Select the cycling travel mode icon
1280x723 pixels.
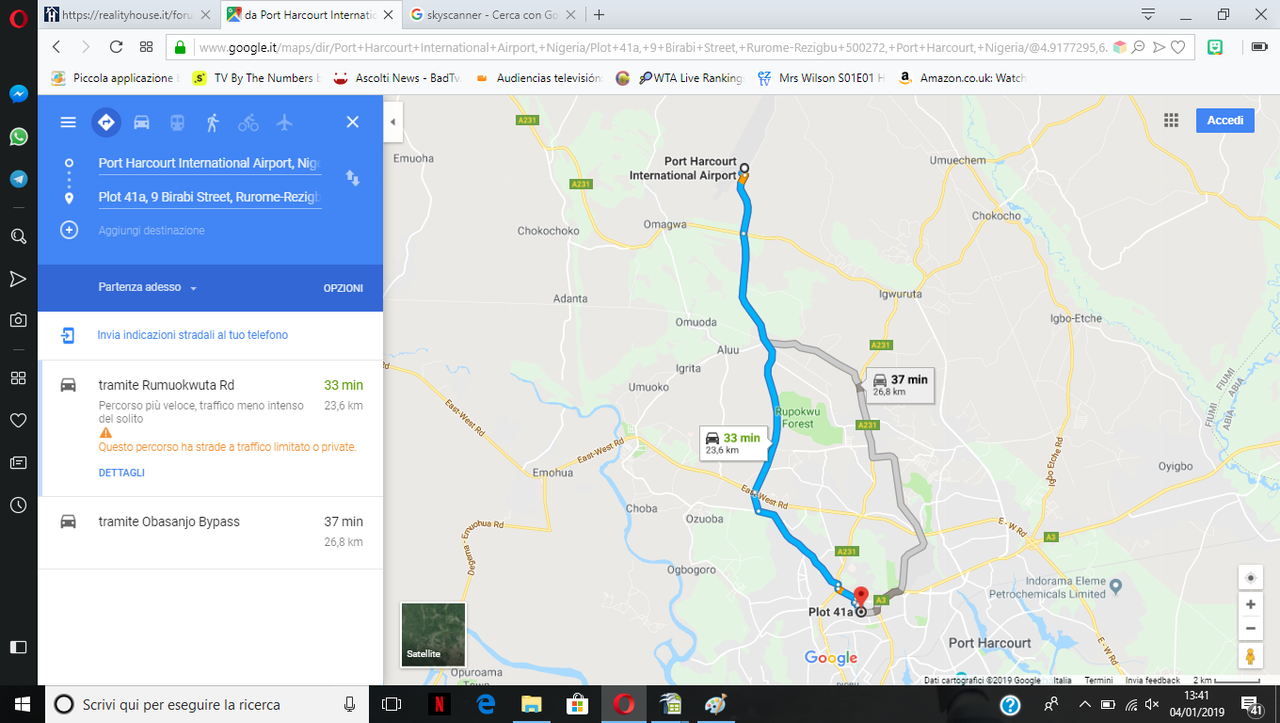tap(248, 122)
